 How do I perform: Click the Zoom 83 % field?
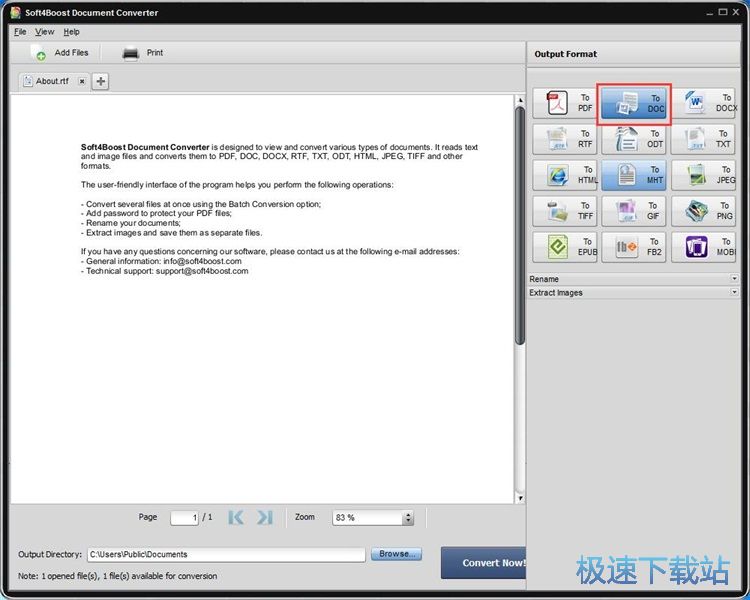pos(368,518)
